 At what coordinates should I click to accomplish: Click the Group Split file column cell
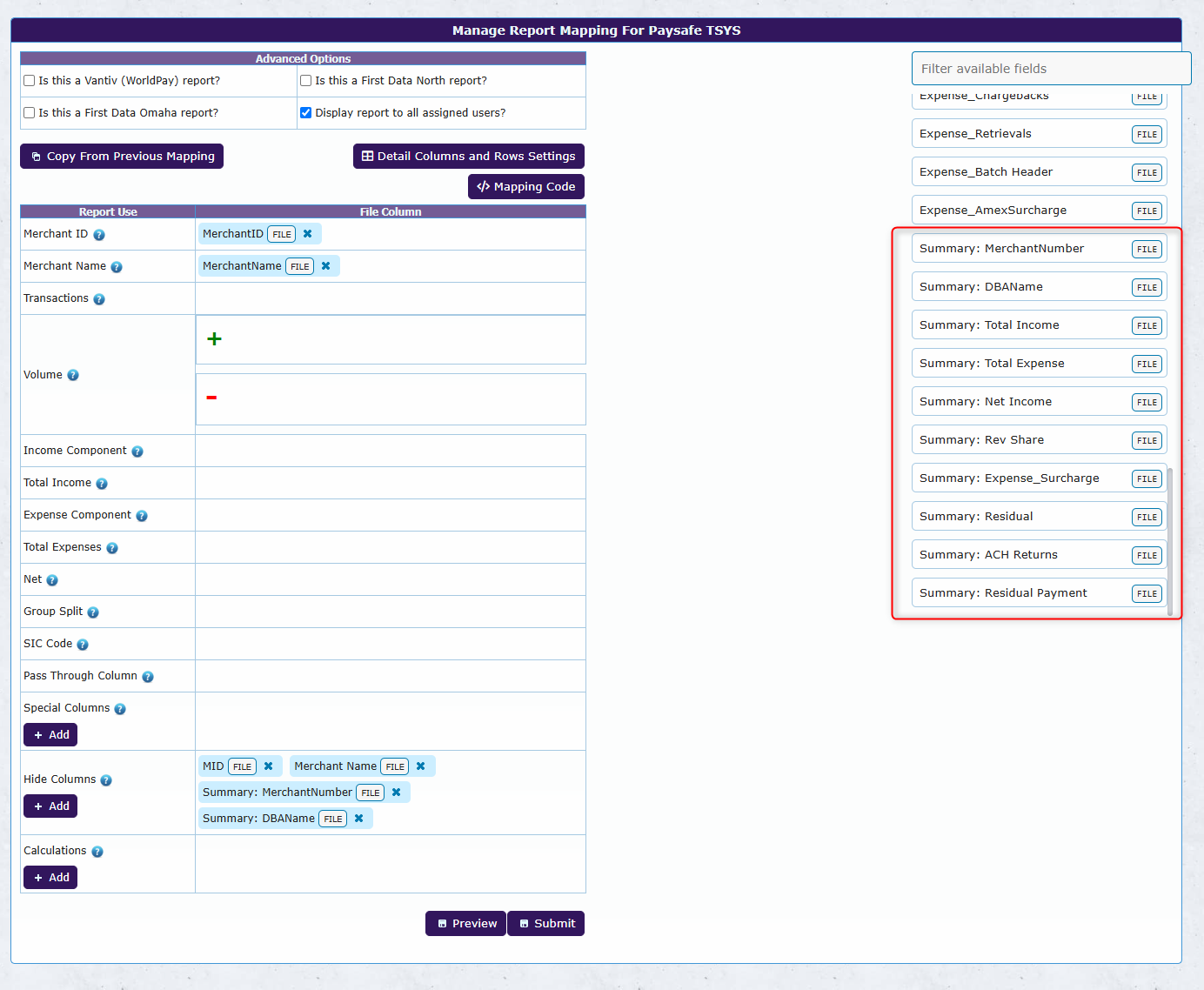click(x=391, y=612)
